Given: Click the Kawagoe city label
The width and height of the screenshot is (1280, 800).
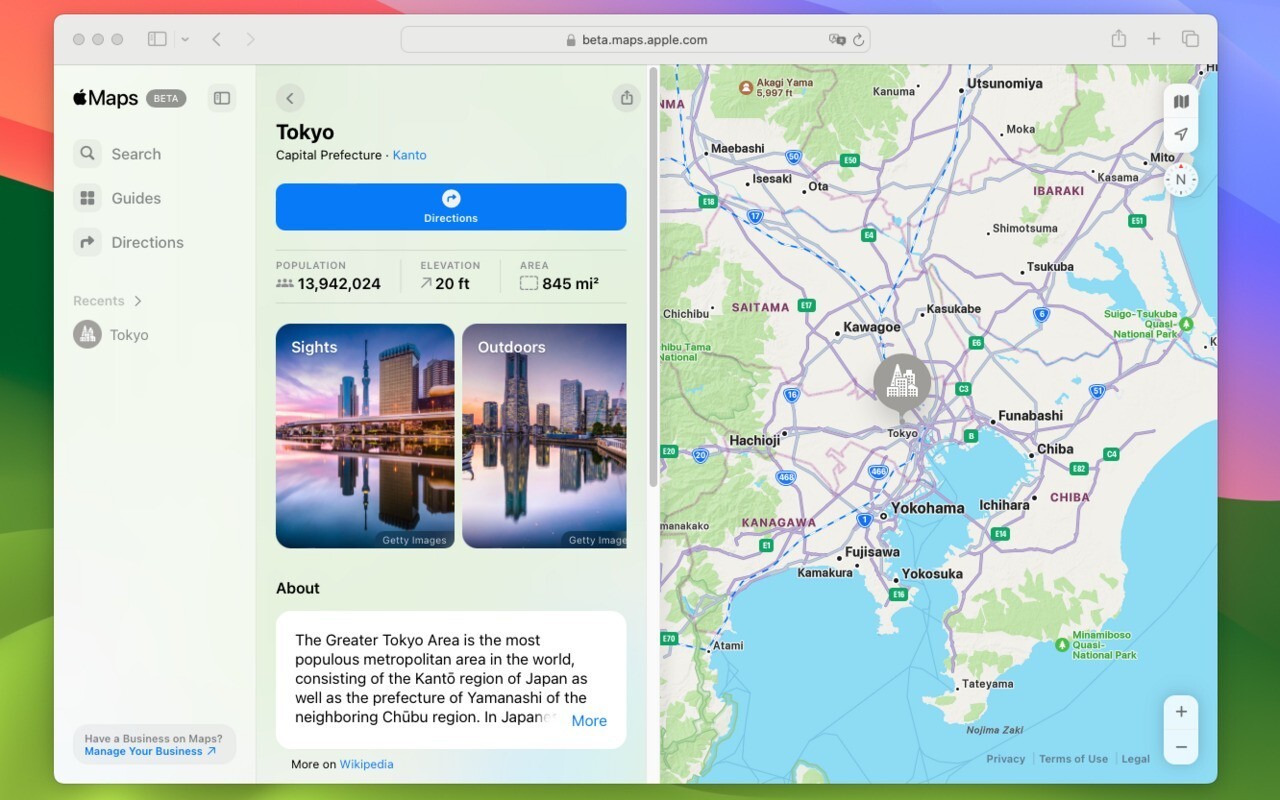Looking at the screenshot, I should click(x=872, y=327).
